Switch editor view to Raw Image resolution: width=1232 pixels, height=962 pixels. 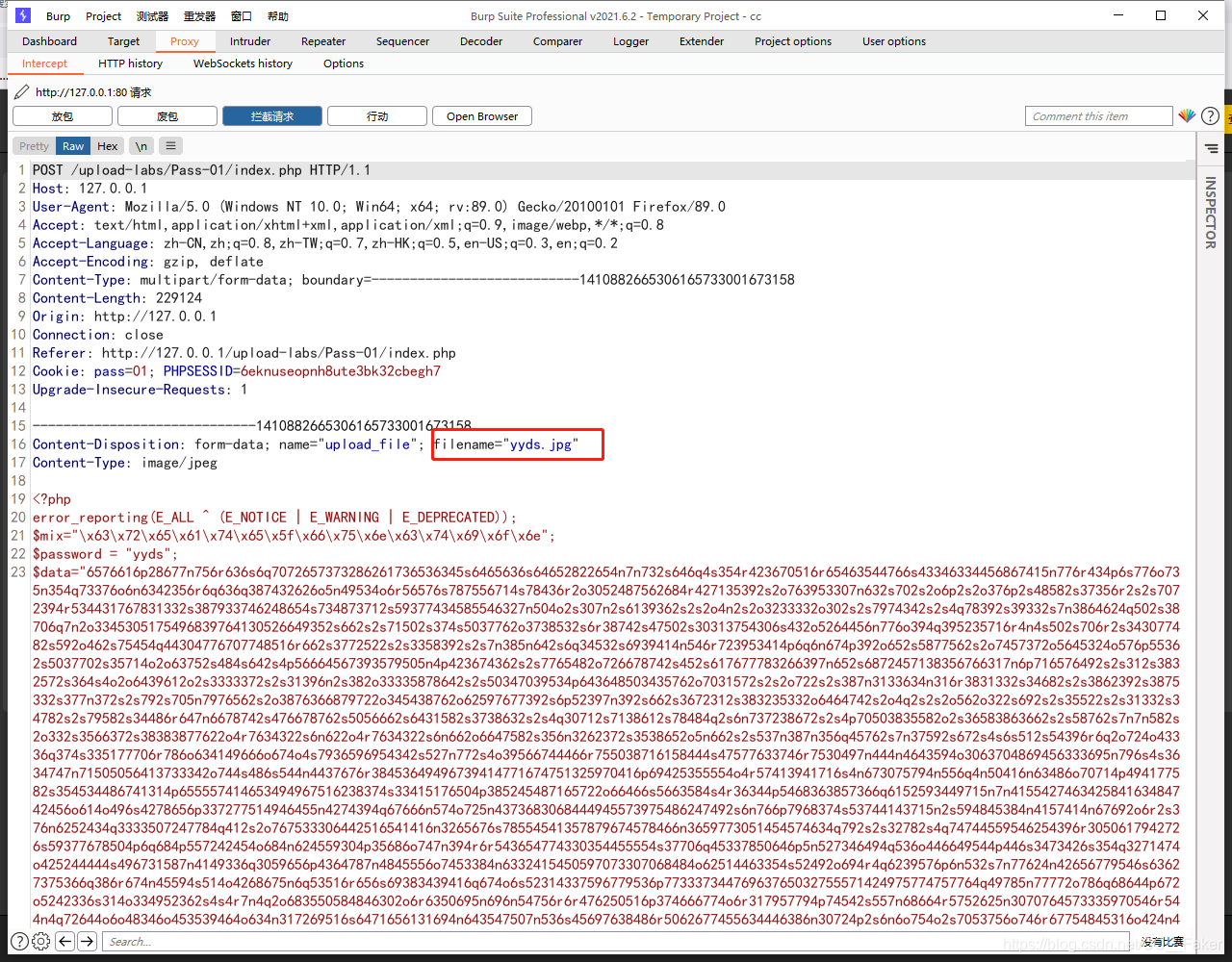pos(74,146)
